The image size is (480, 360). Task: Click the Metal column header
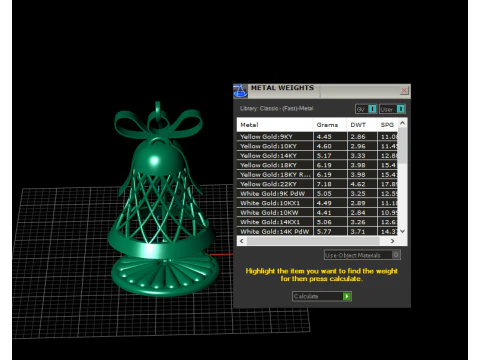tap(275, 125)
